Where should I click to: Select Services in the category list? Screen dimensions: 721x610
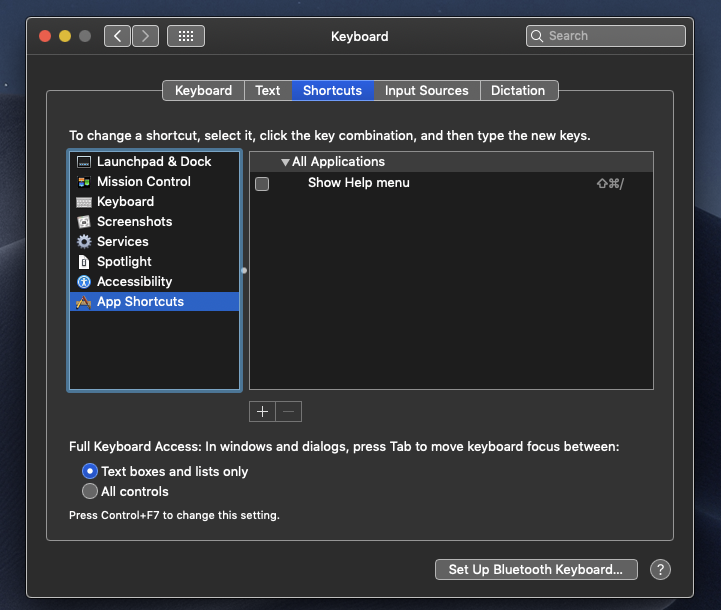click(154, 242)
